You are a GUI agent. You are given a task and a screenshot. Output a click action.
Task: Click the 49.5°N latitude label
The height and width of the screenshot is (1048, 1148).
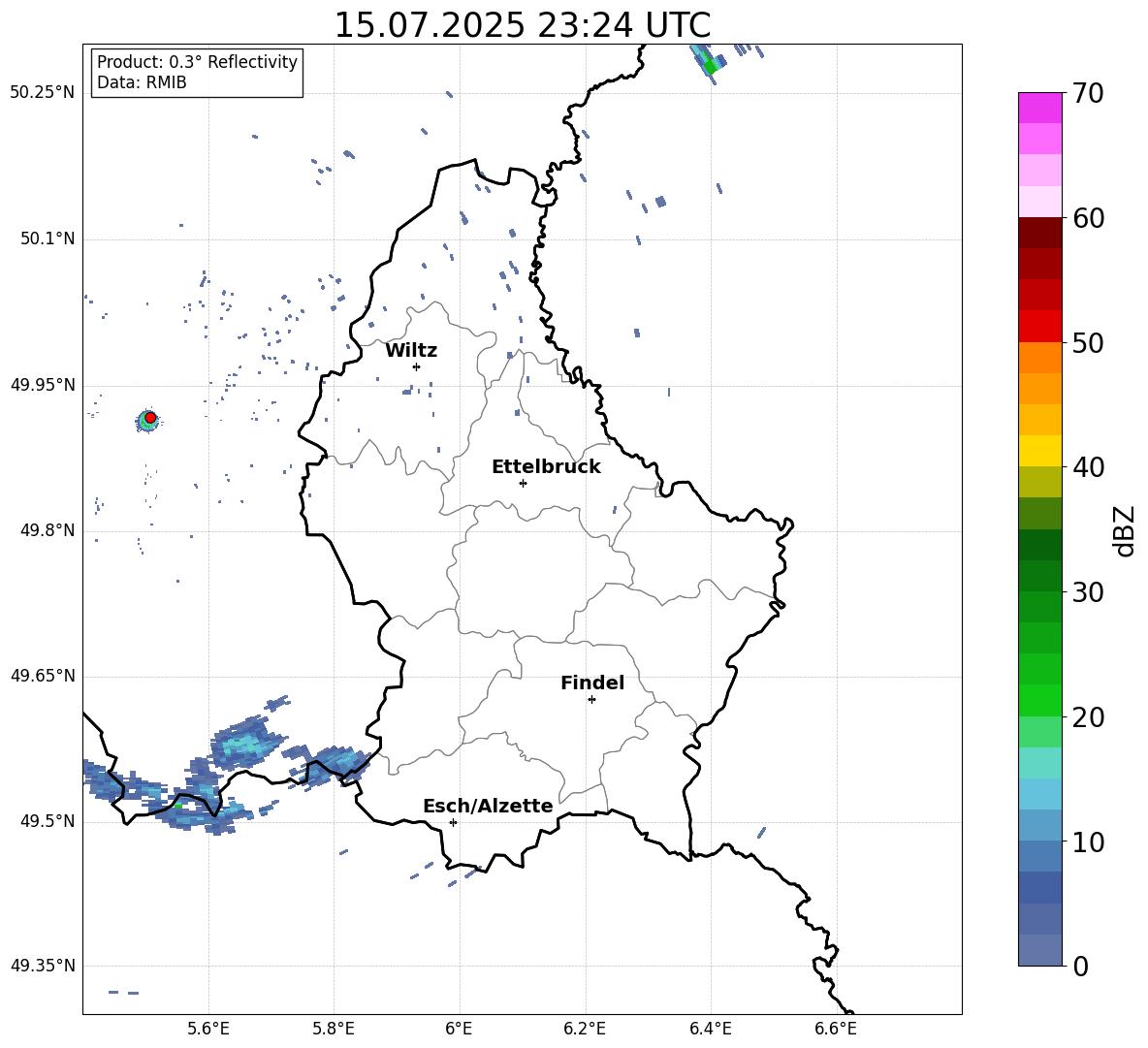pyautogui.click(x=47, y=821)
